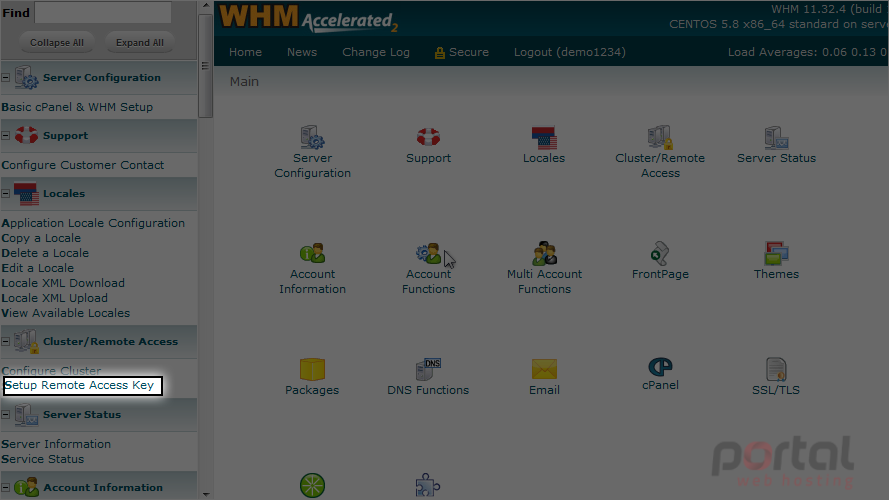Open Server Configuration icon in main panel
889x500 pixels.
(x=312, y=137)
